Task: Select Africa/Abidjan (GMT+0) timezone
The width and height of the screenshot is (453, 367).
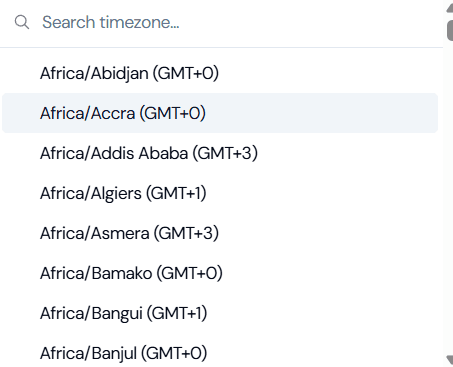Action: [x=220, y=73]
